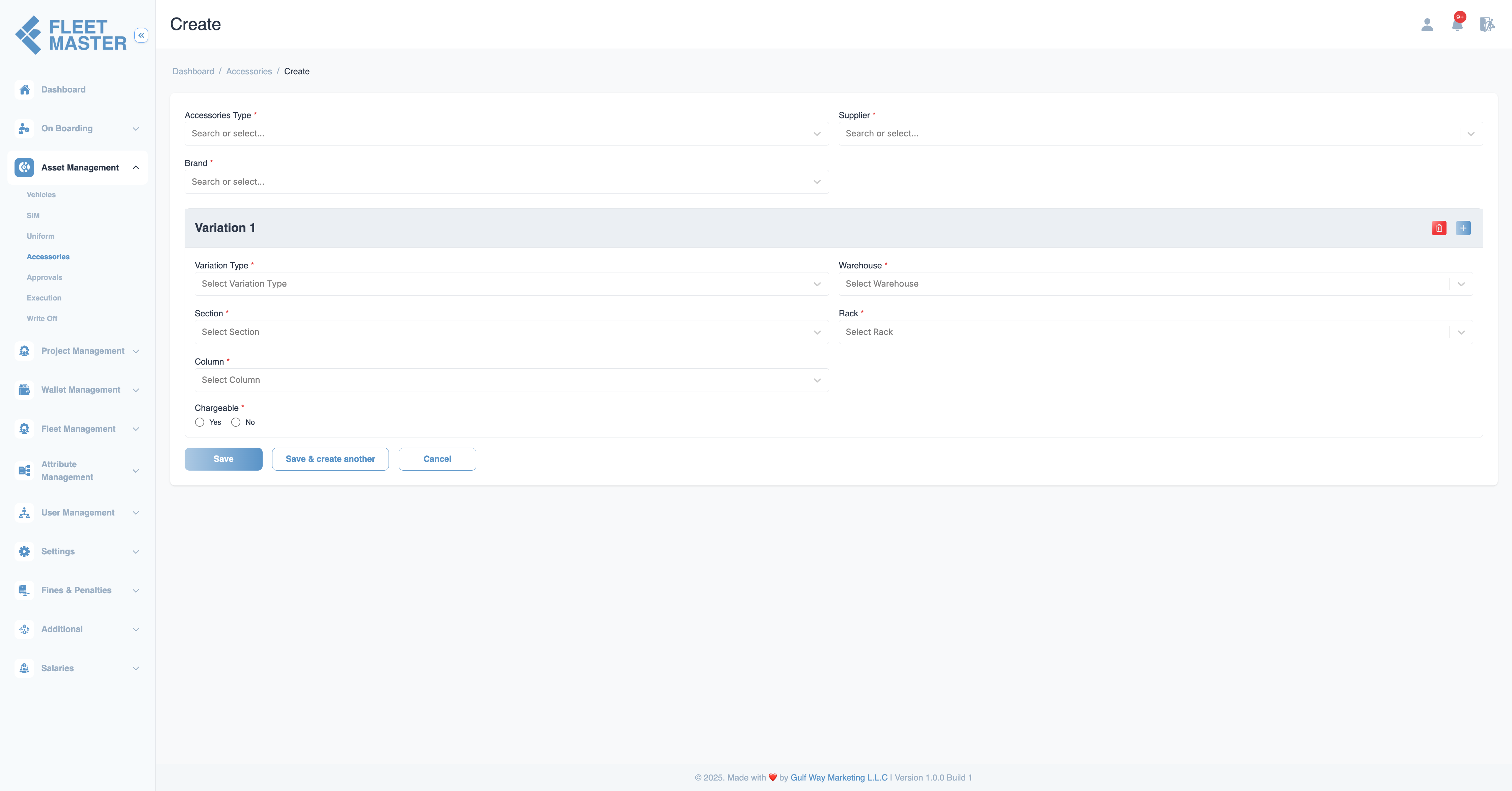Click the Fleet Management sidebar icon

[24, 429]
